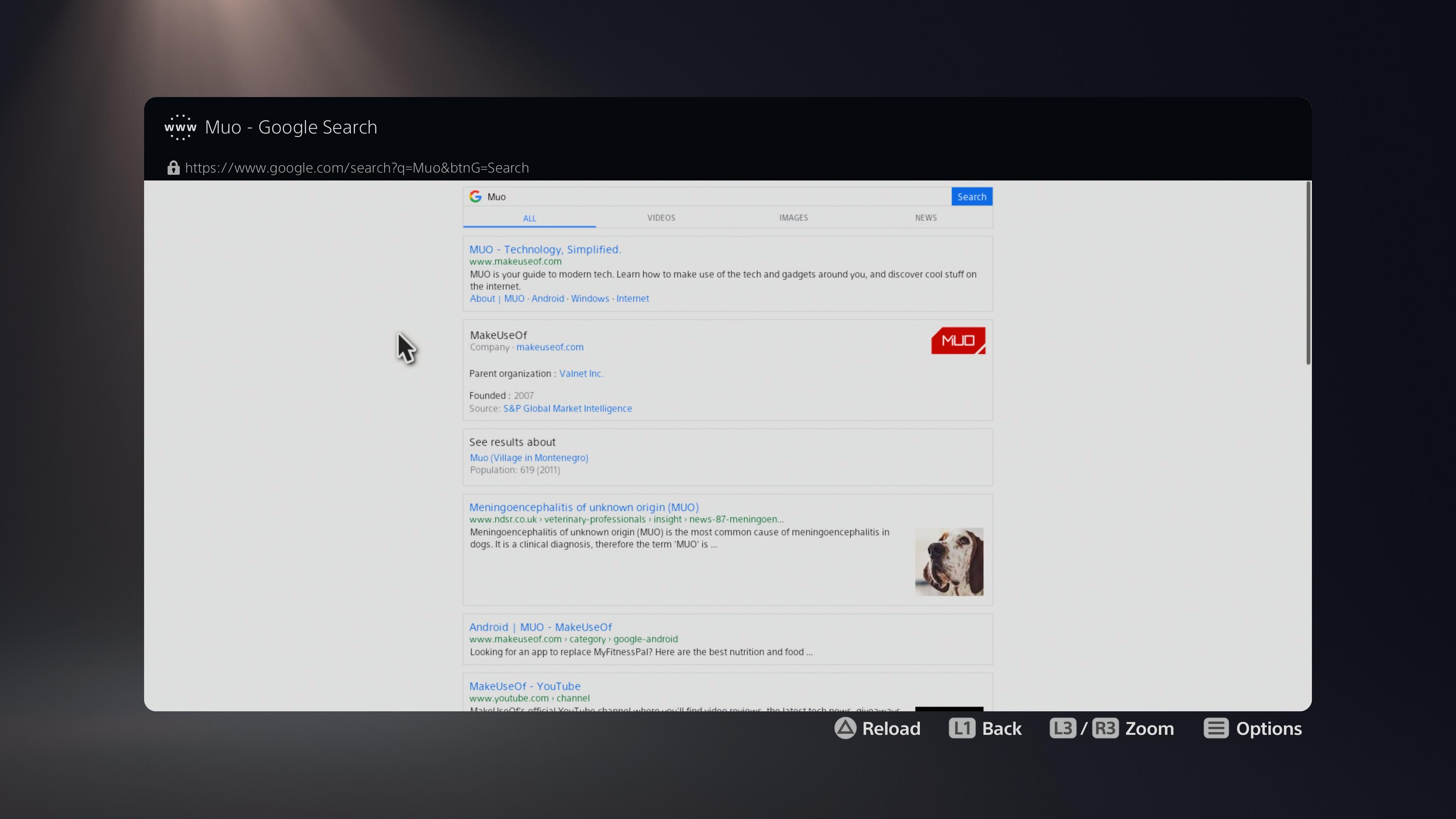
Task: Select the ALL results tab
Action: point(529,218)
